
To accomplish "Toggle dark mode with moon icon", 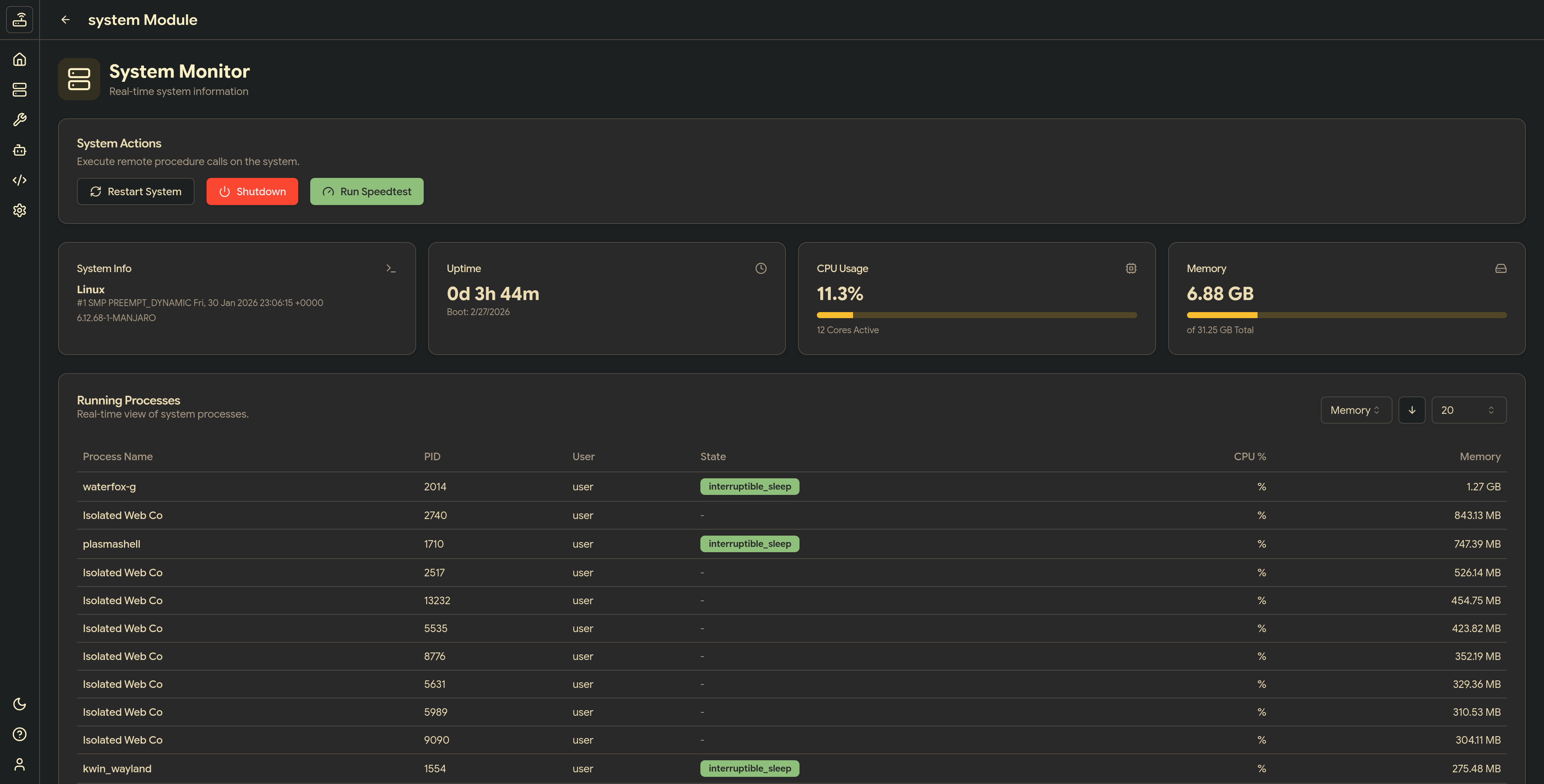I will tap(20, 704).
